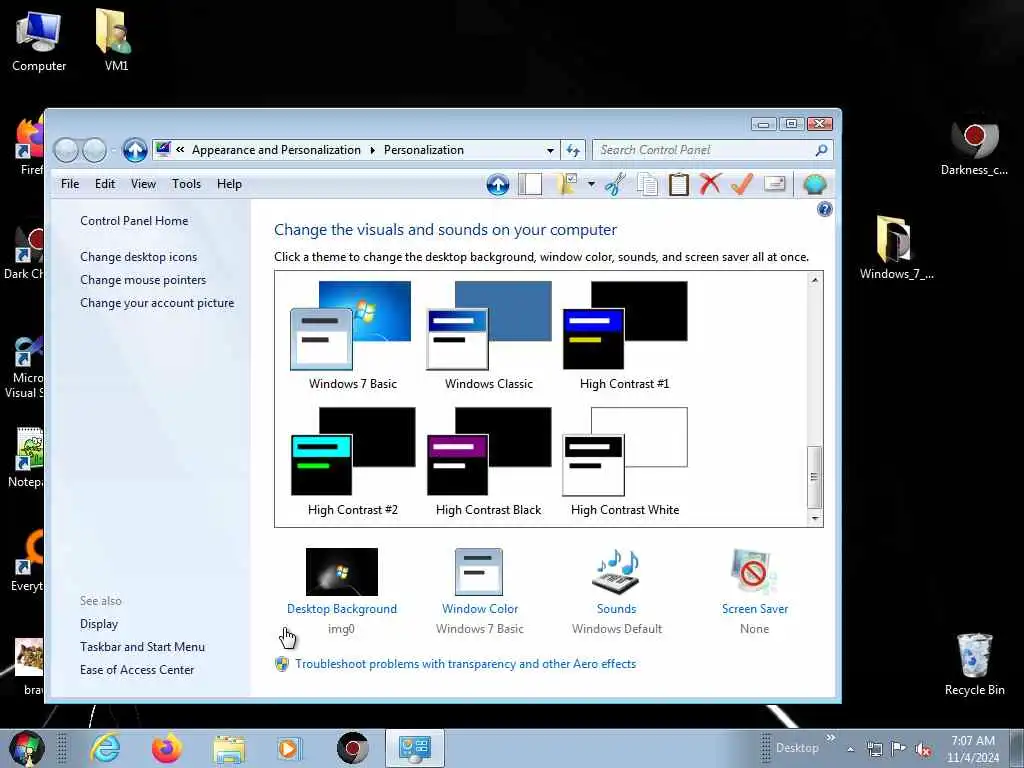
Task: Show hidden icons in the system tray
Action: coord(850,750)
